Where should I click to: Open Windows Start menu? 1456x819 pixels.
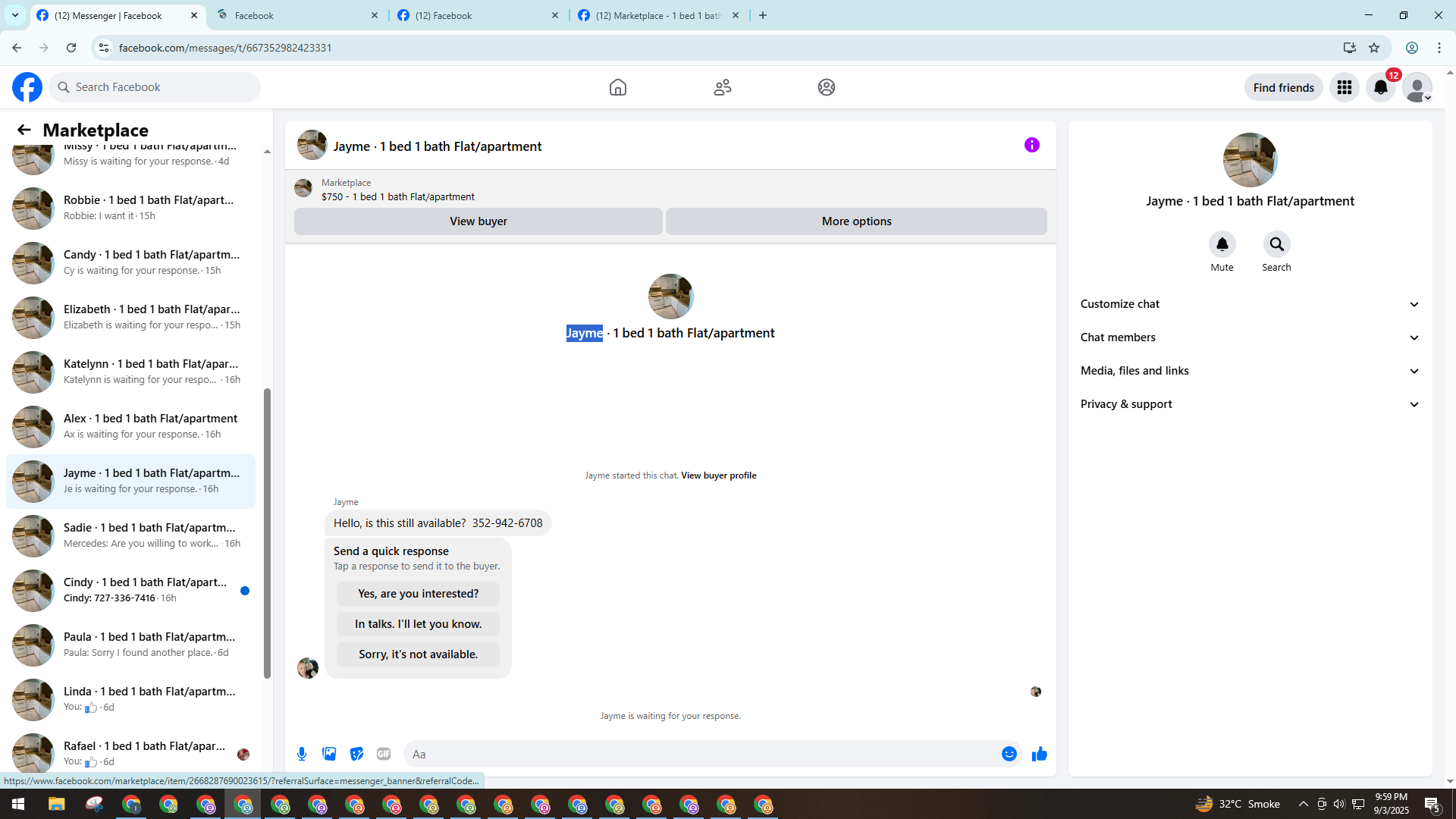click(x=18, y=804)
